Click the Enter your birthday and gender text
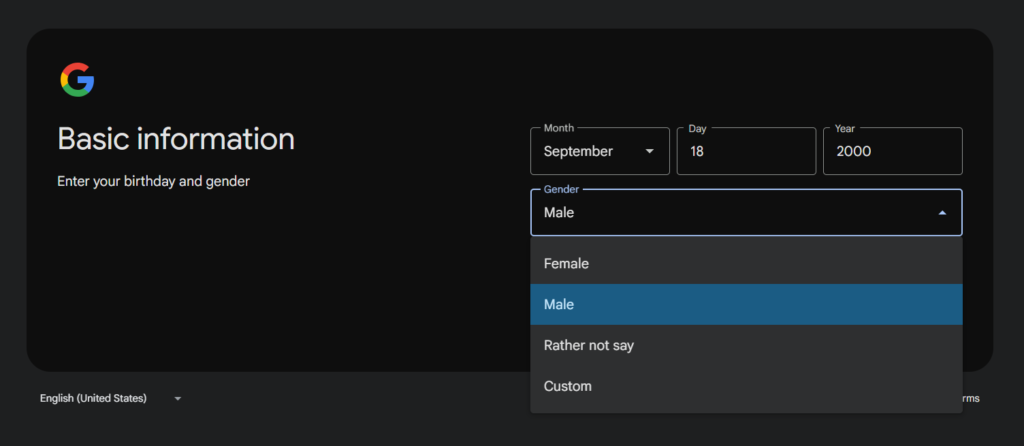Image resolution: width=1024 pixels, height=446 pixels. click(153, 181)
